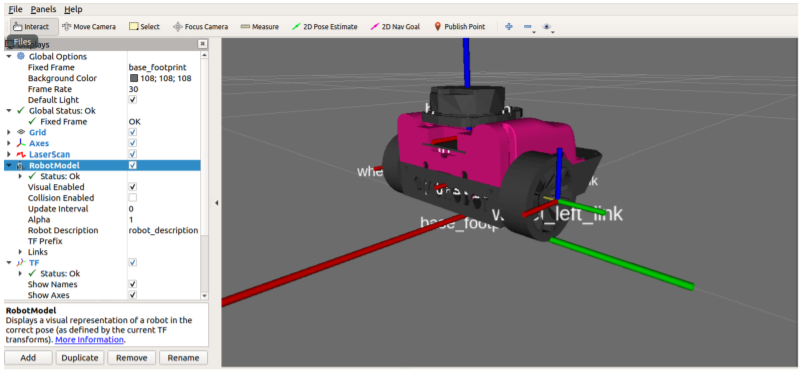
Task: Open the eye view options icon
Action: click(547, 27)
